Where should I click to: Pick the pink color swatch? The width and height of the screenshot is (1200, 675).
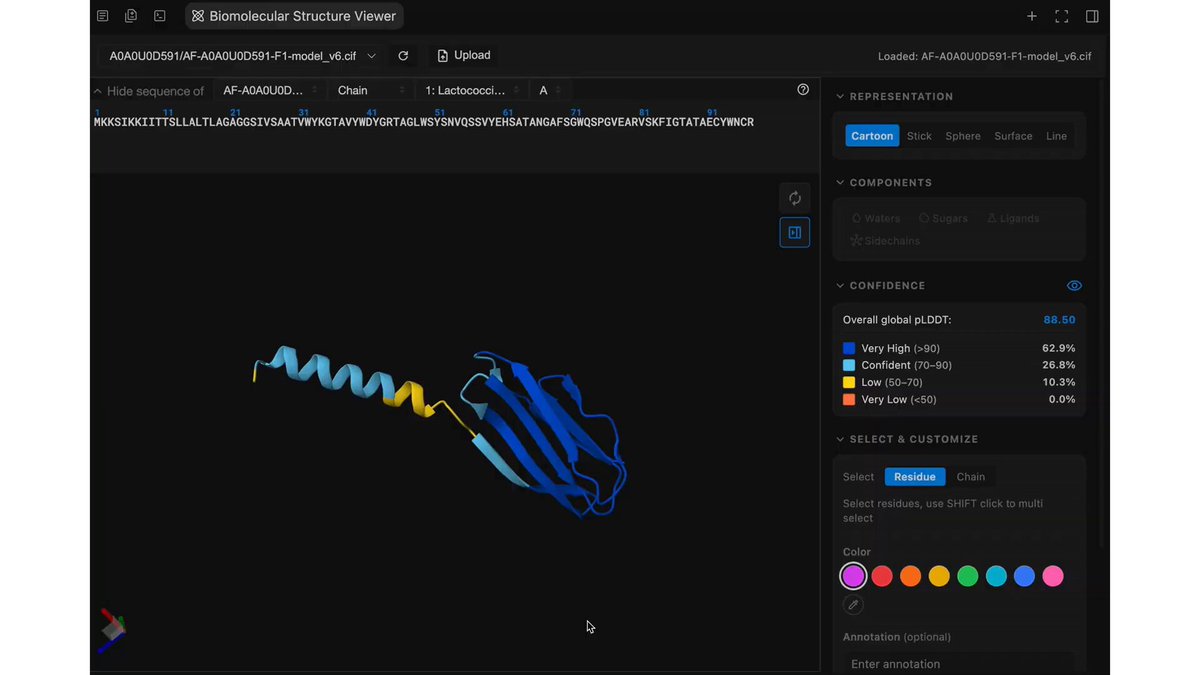point(1053,576)
